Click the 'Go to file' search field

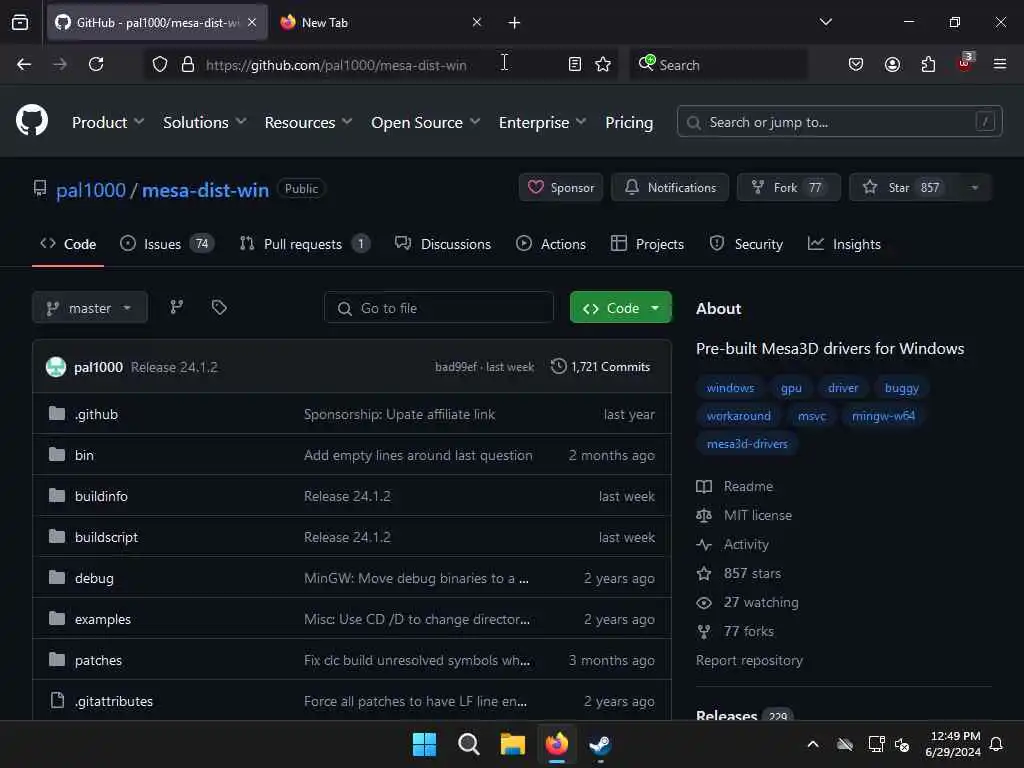439,308
